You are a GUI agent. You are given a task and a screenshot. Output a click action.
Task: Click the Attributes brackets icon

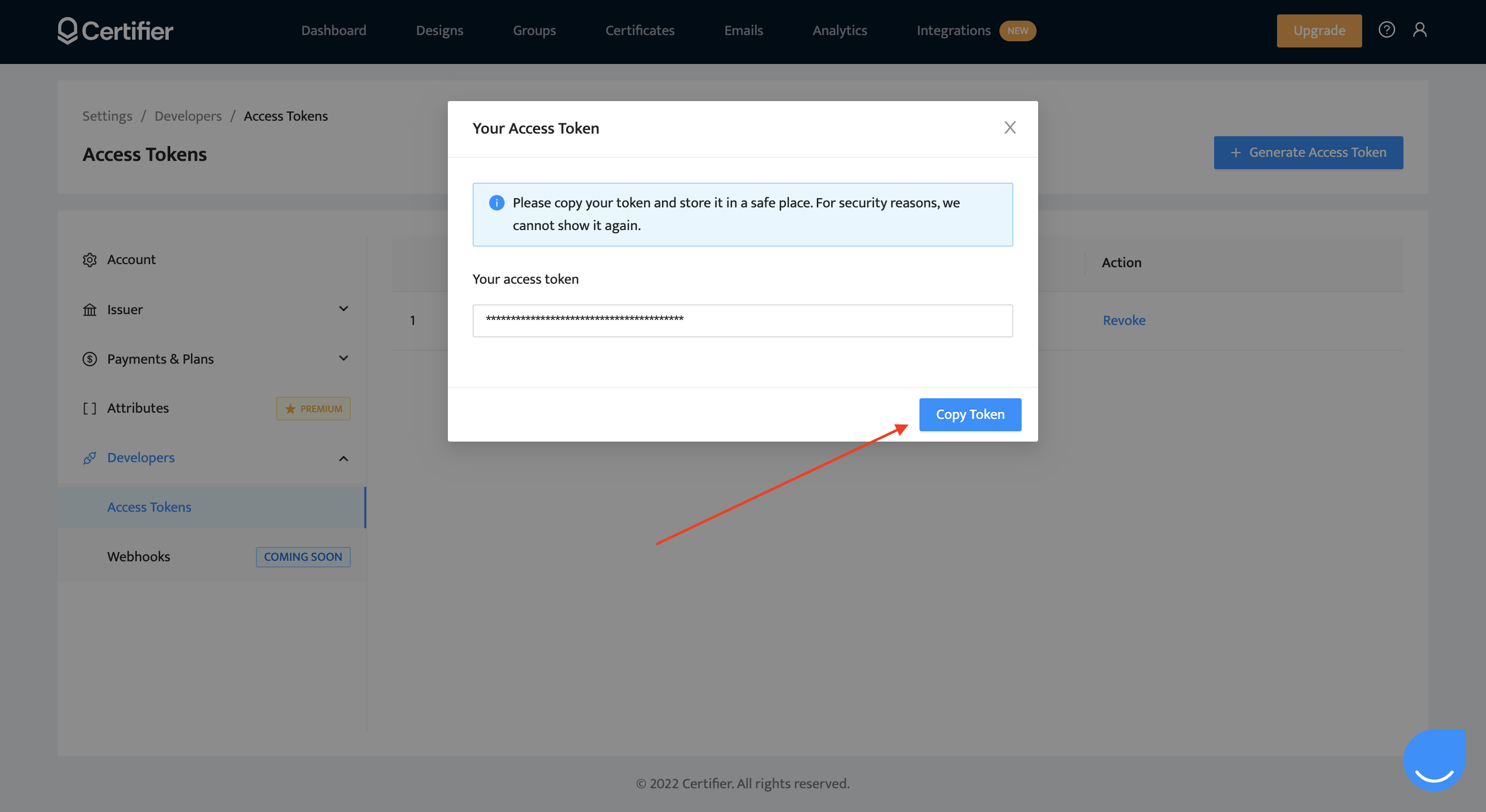click(89, 409)
